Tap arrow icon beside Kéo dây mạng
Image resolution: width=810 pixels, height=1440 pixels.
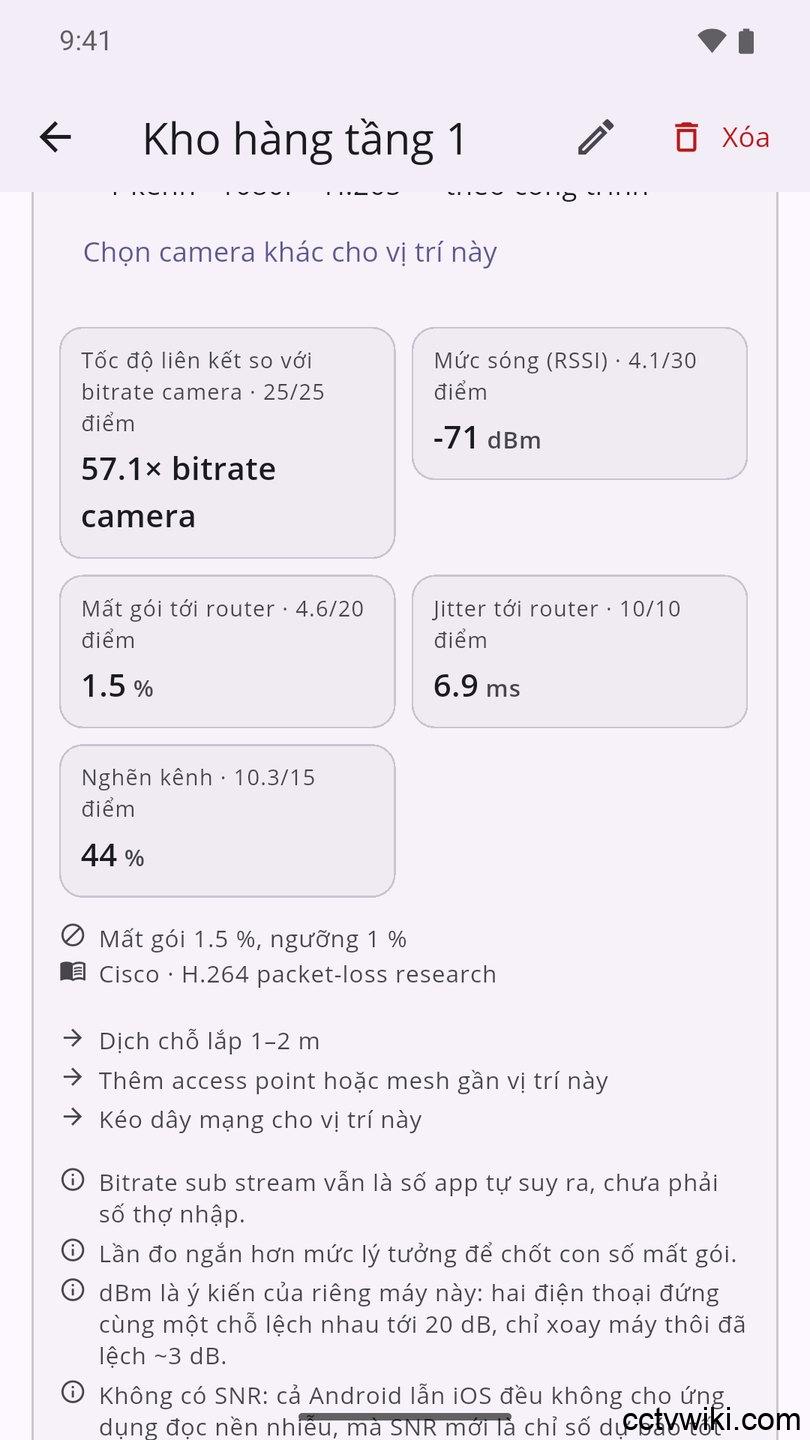click(x=73, y=1117)
